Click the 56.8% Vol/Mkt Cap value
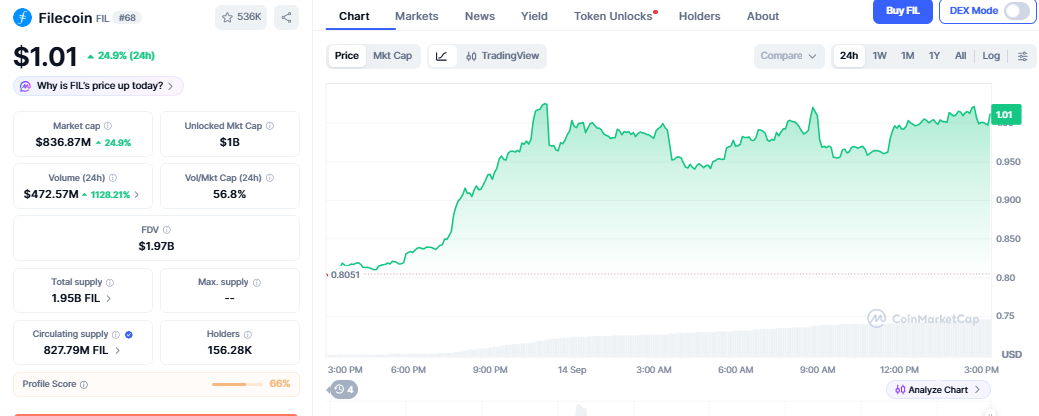The width and height of the screenshot is (1039, 416). pos(229,194)
